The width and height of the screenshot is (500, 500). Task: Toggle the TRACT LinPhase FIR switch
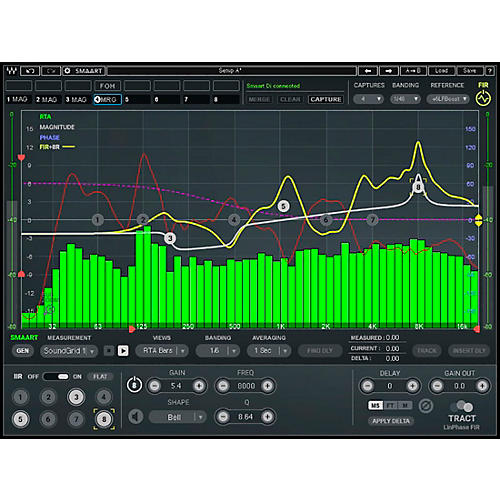click(462, 406)
